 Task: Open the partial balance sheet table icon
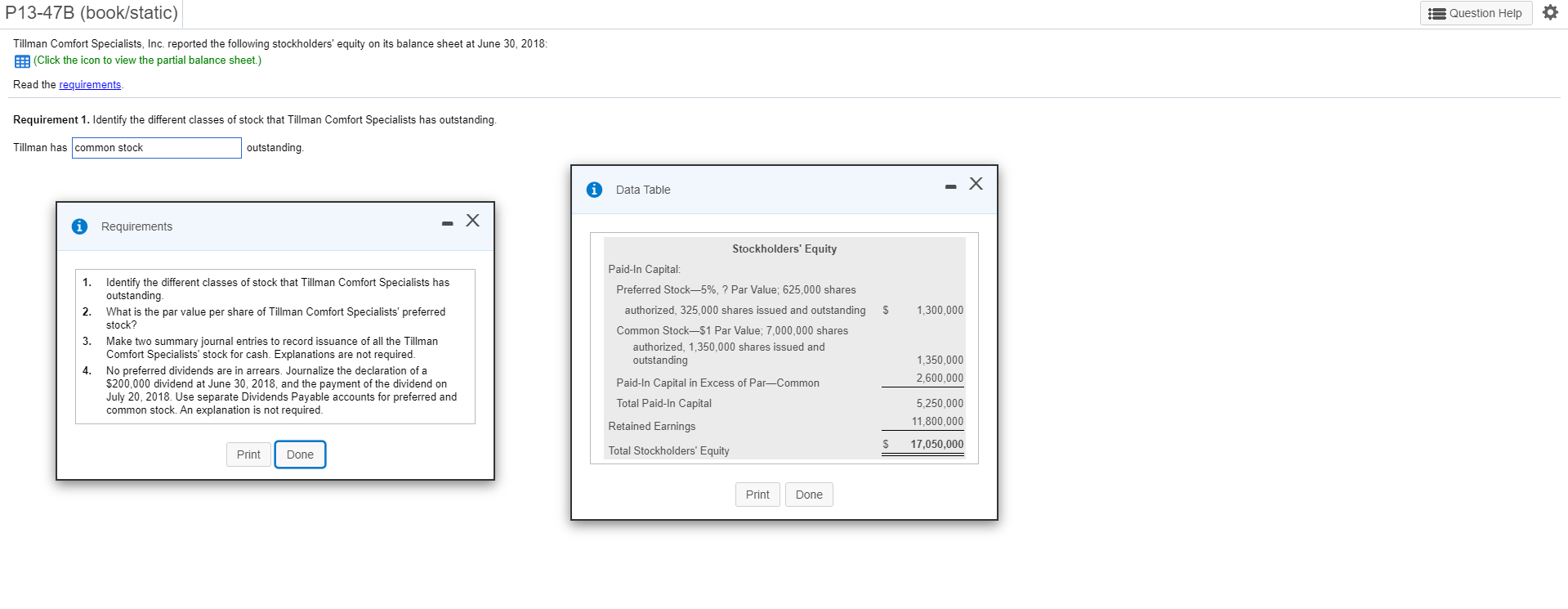tap(22, 61)
